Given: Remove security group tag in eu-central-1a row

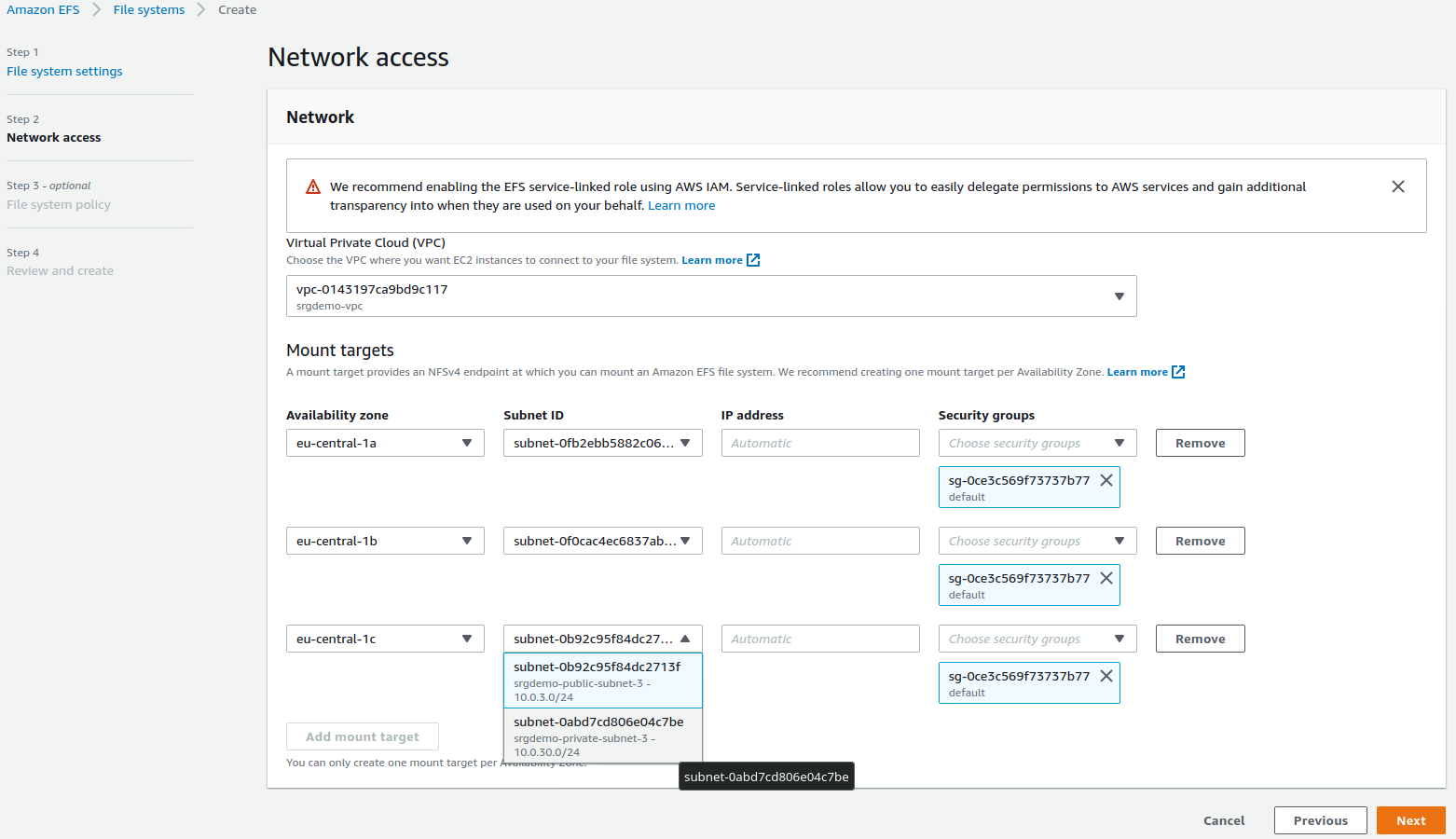Looking at the screenshot, I should [x=1106, y=480].
